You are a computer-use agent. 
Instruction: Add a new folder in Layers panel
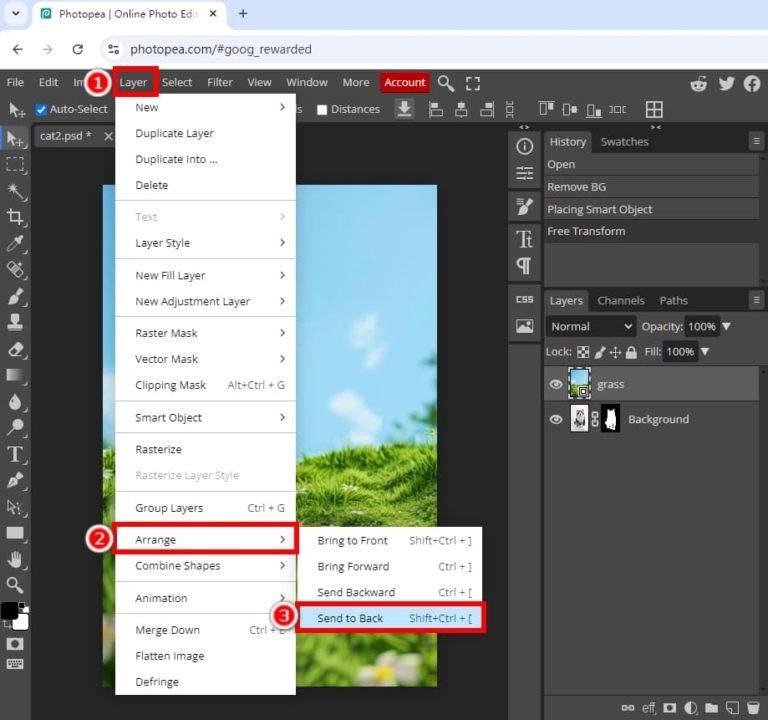coord(711,708)
